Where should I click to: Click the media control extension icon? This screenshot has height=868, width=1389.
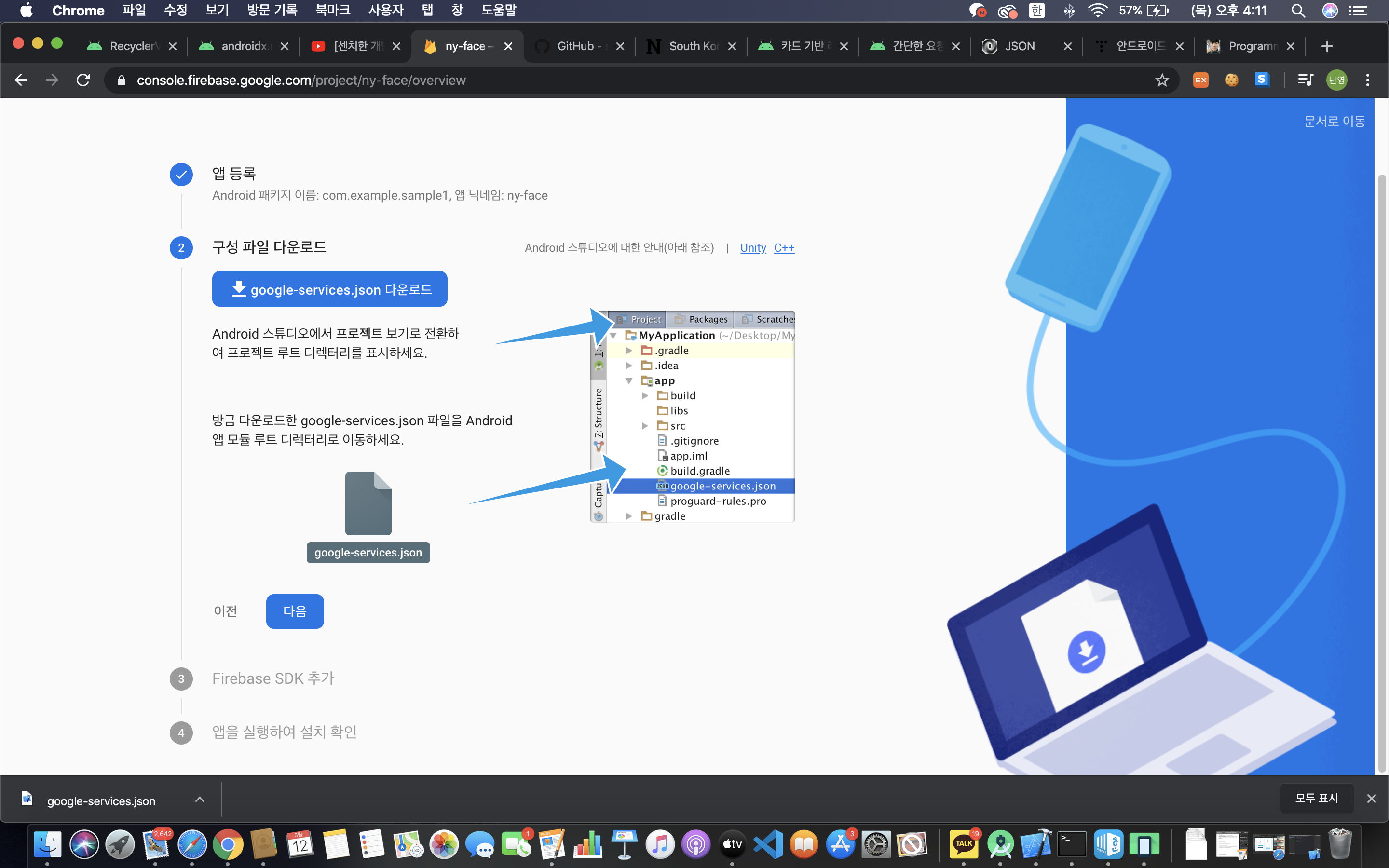click(1305, 81)
